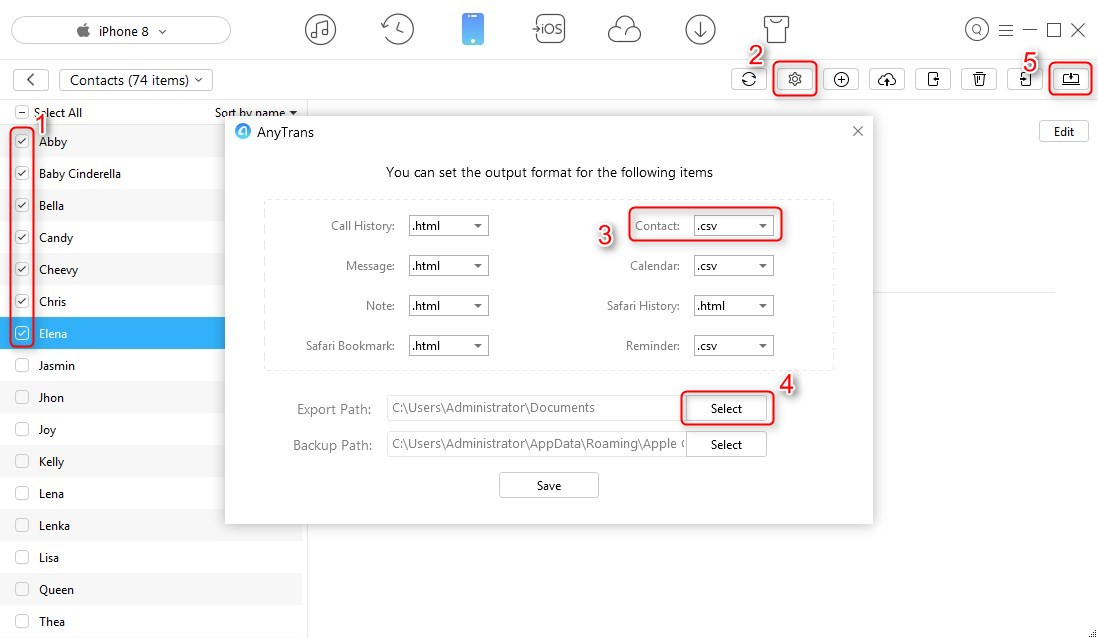Viewport: 1098px width, 638px height.
Task: Click the trash delete button
Action: click(x=979, y=79)
